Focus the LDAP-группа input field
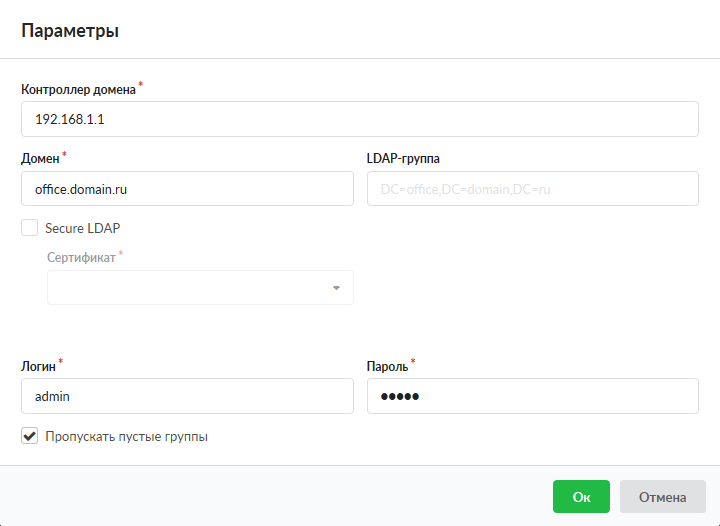 532,188
